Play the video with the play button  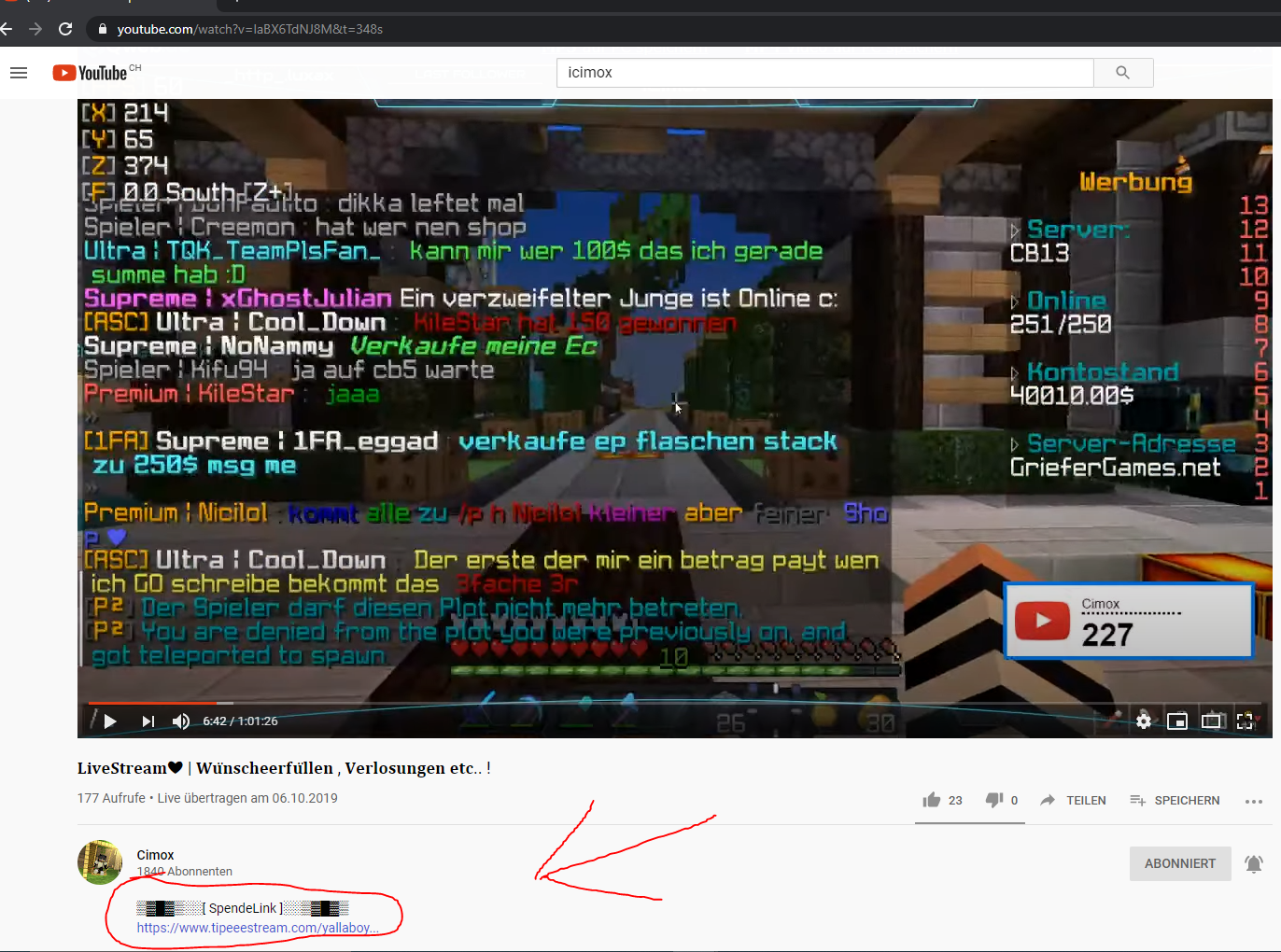click(110, 721)
